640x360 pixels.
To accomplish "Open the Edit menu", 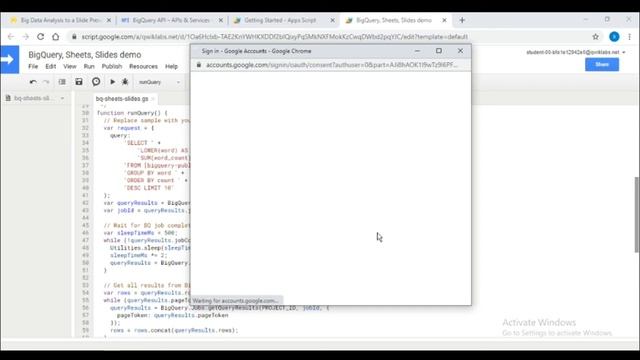I will (x=51, y=67).
